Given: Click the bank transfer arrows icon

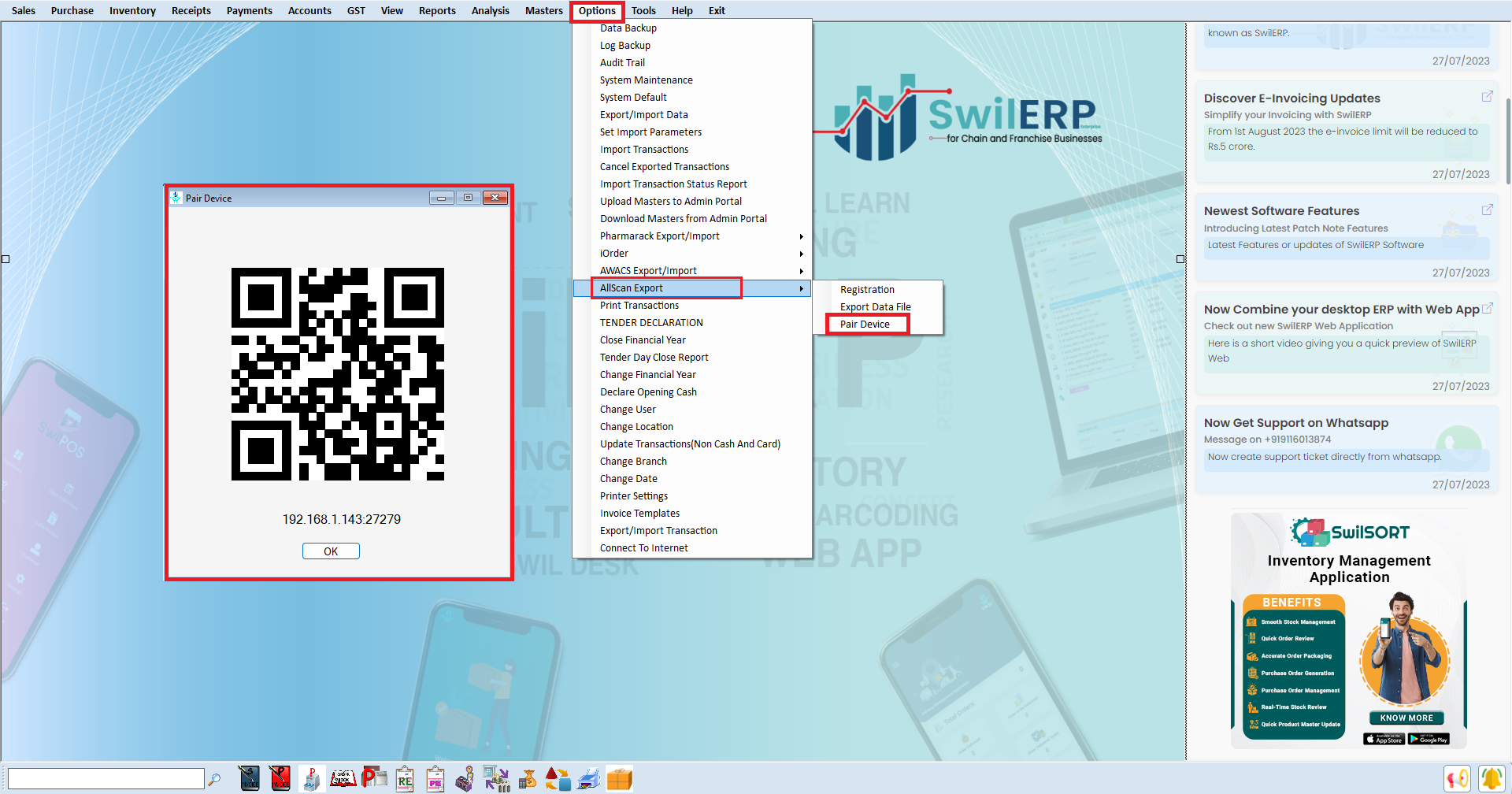Looking at the screenshot, I should point(496,778).
